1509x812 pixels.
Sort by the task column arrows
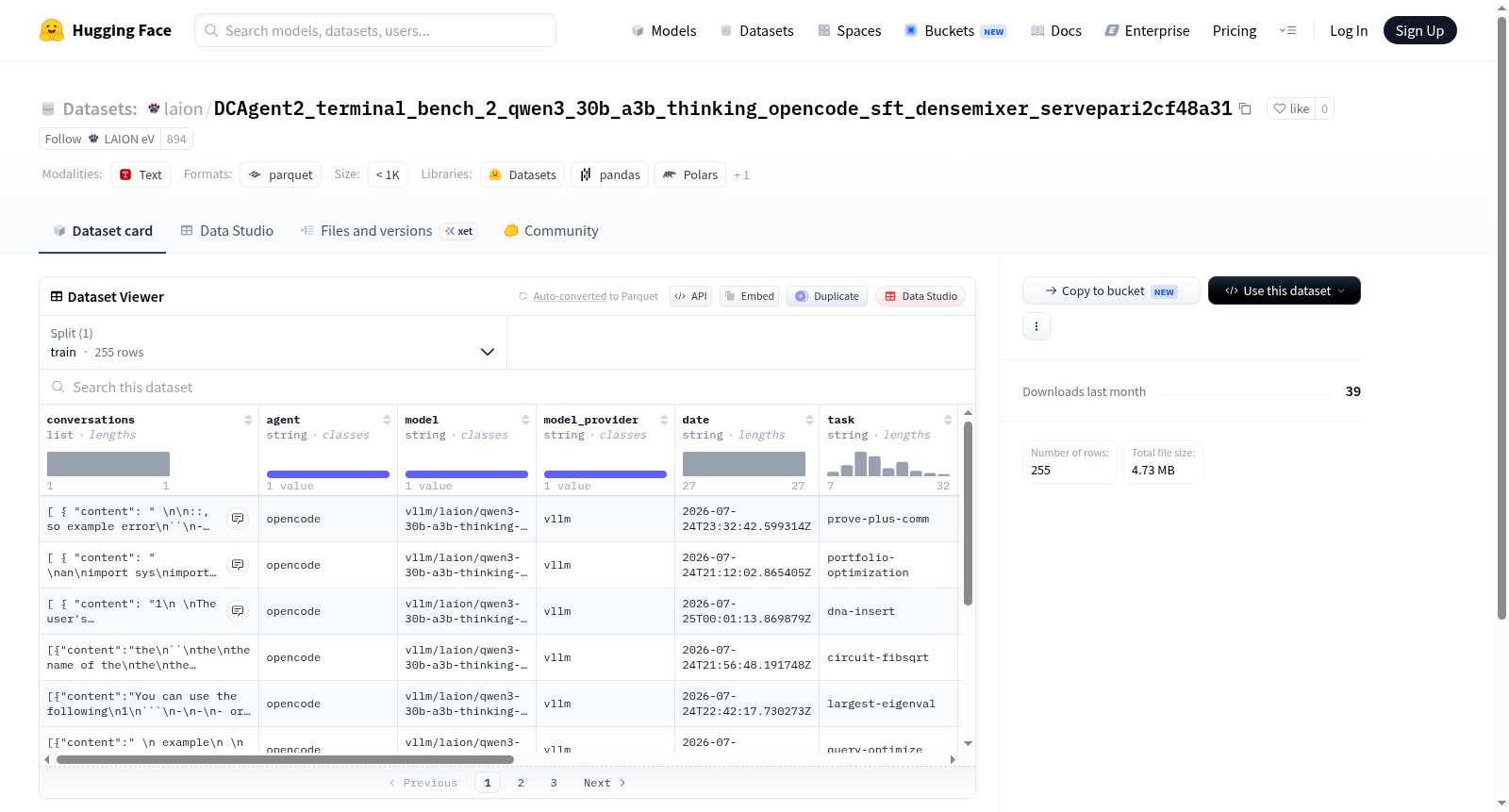(948, 420)
